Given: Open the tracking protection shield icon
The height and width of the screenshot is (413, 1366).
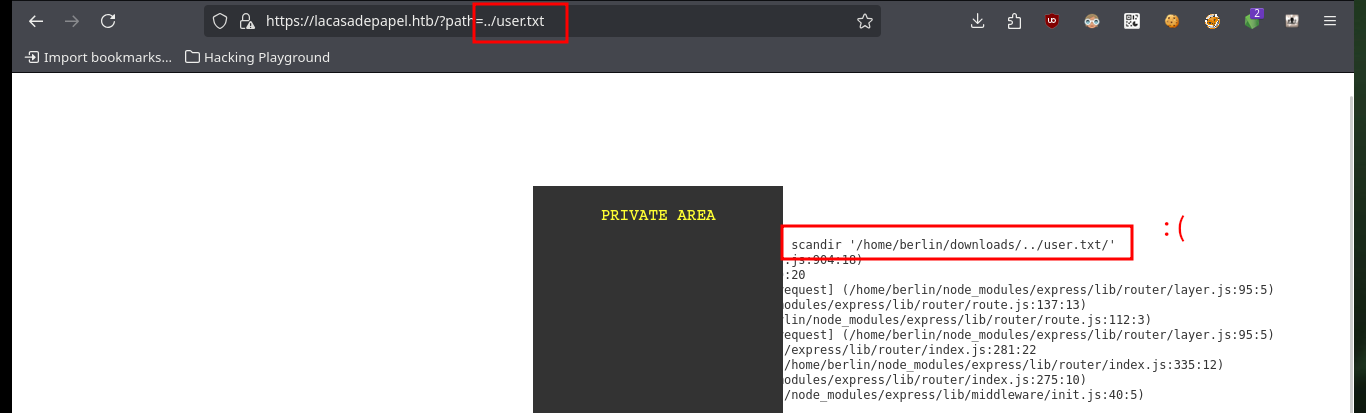Looking at the screenshot, I should 221,21.
